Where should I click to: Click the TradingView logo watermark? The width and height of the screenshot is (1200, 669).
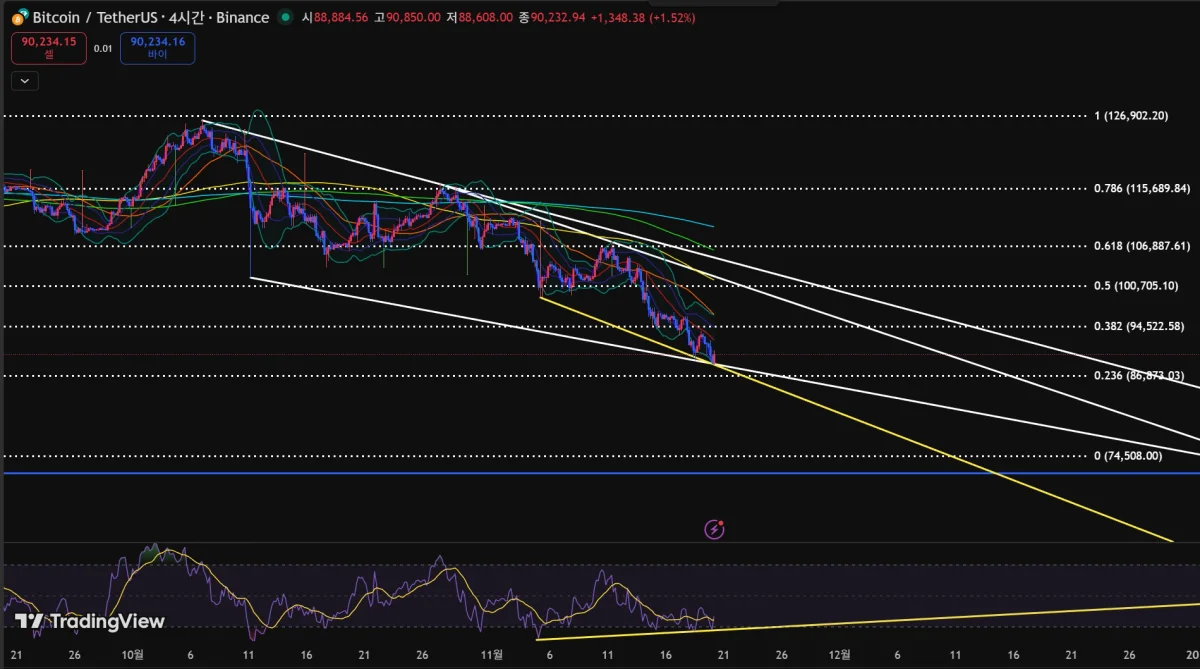coord(90,622)
